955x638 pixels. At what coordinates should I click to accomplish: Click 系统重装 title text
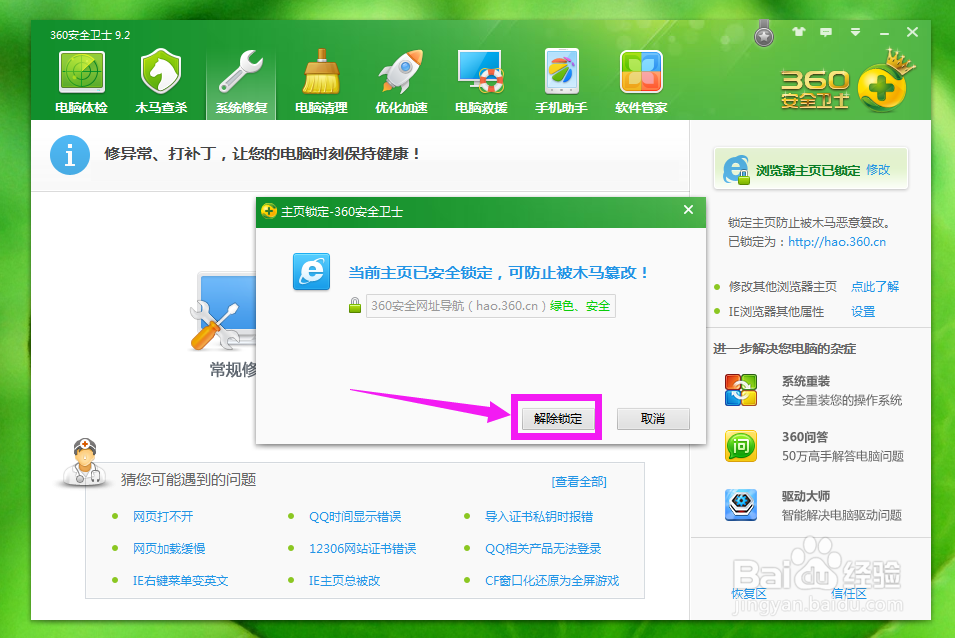tap(806, 381)
